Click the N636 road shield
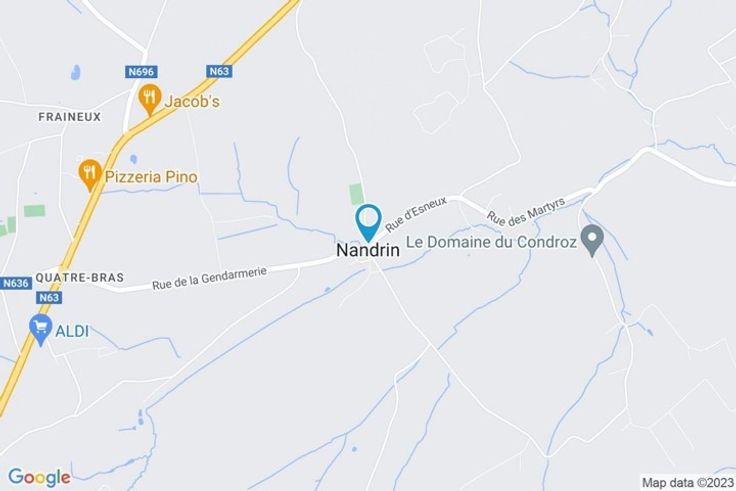The width and height of the screenshot is (736, 491). point(16,284)
